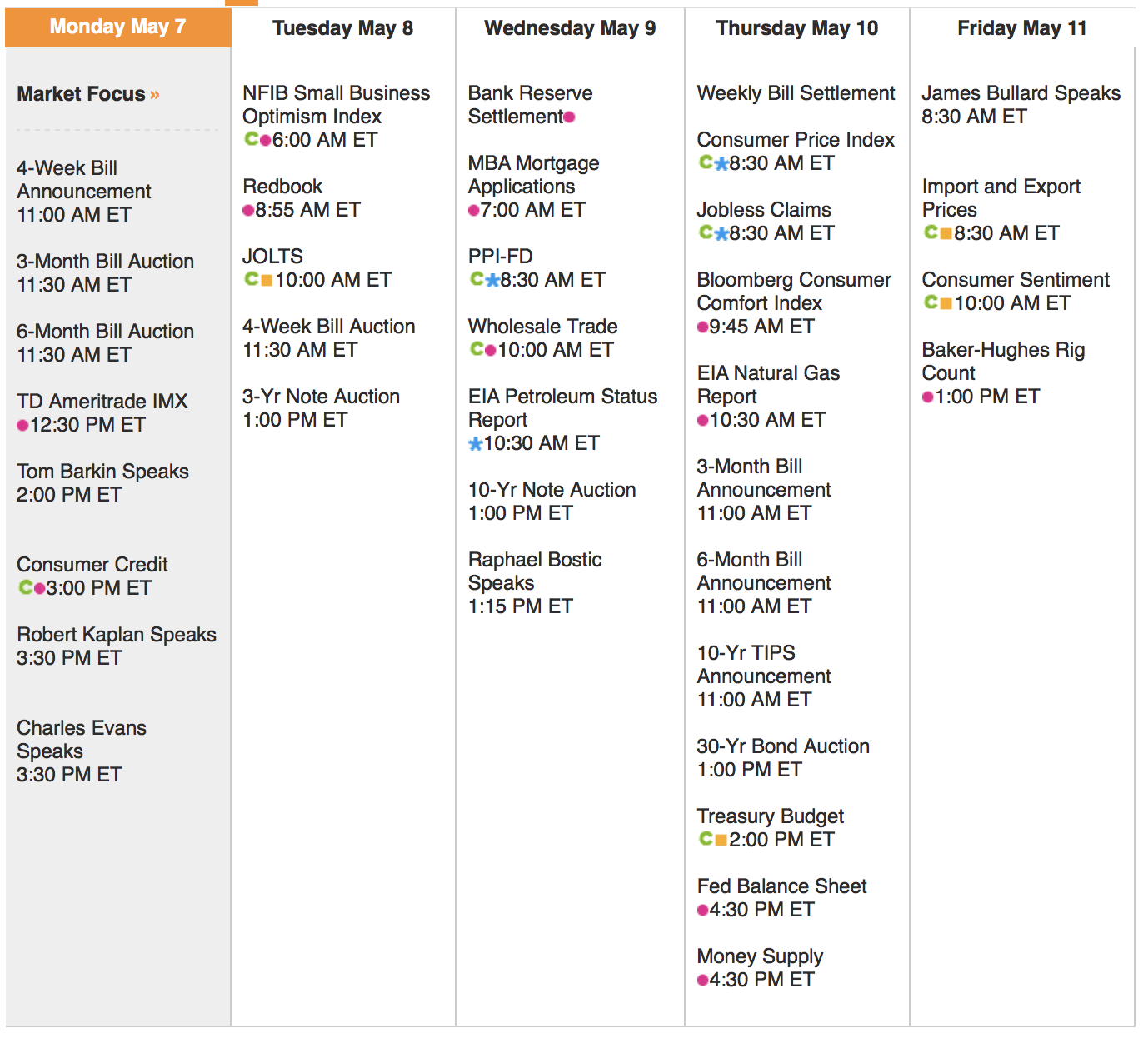Select the Monday May 7 tab
Image resolution: width=1148 pixels, height=1038 pixels.
point(117,27)
